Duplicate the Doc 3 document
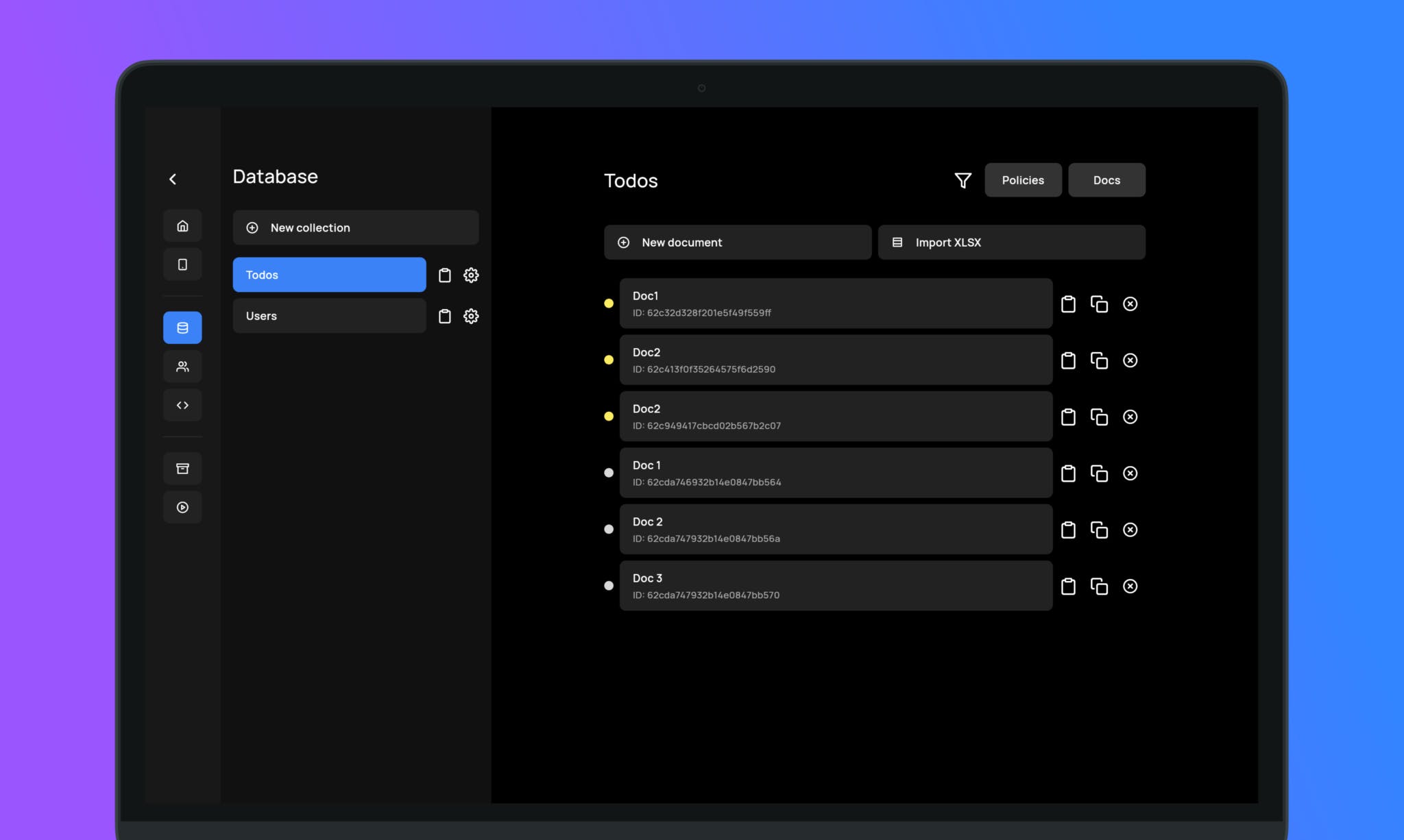 (x=1099, y=586)
